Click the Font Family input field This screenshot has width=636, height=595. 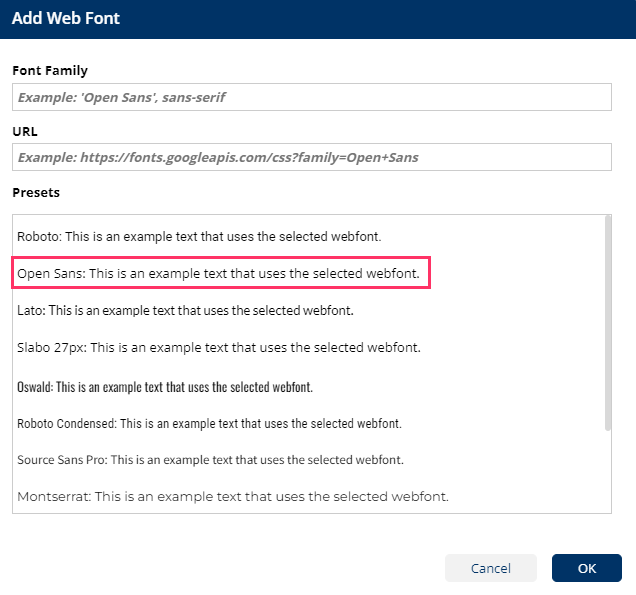pyautogui.click(x=311, y=97)
